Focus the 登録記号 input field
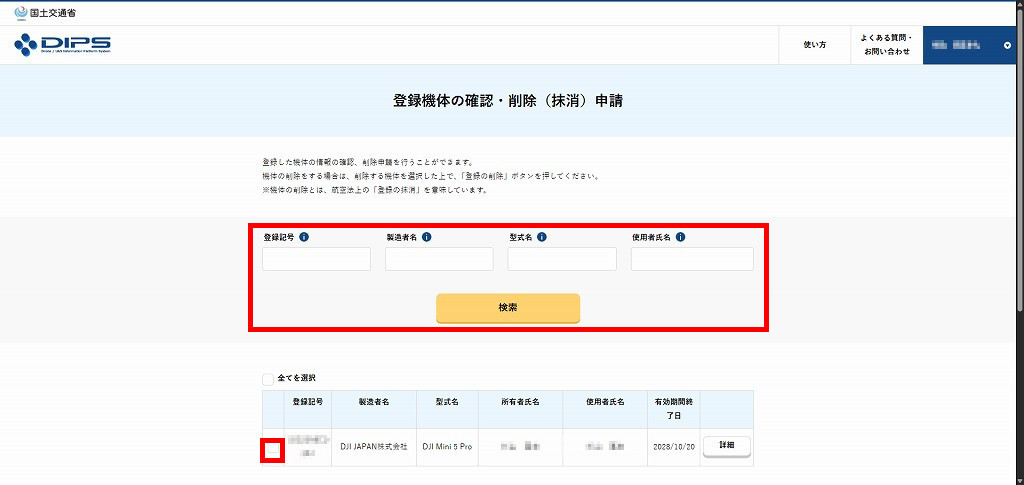Viewport: 1024px width, 485px height. pyautogui.click(x=316, y=259)
